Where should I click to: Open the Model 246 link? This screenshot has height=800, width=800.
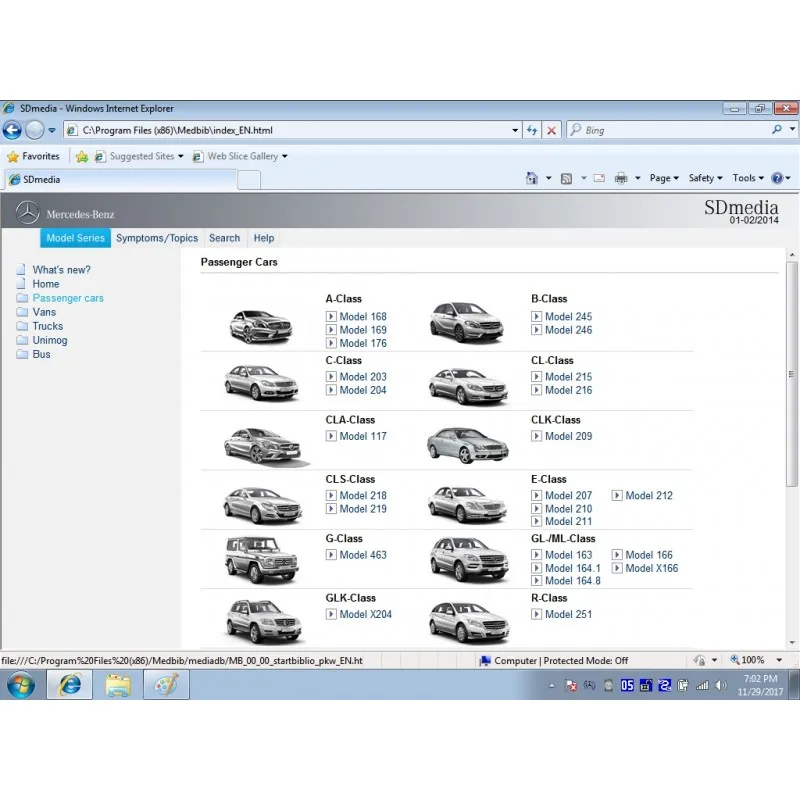point(568,330)
